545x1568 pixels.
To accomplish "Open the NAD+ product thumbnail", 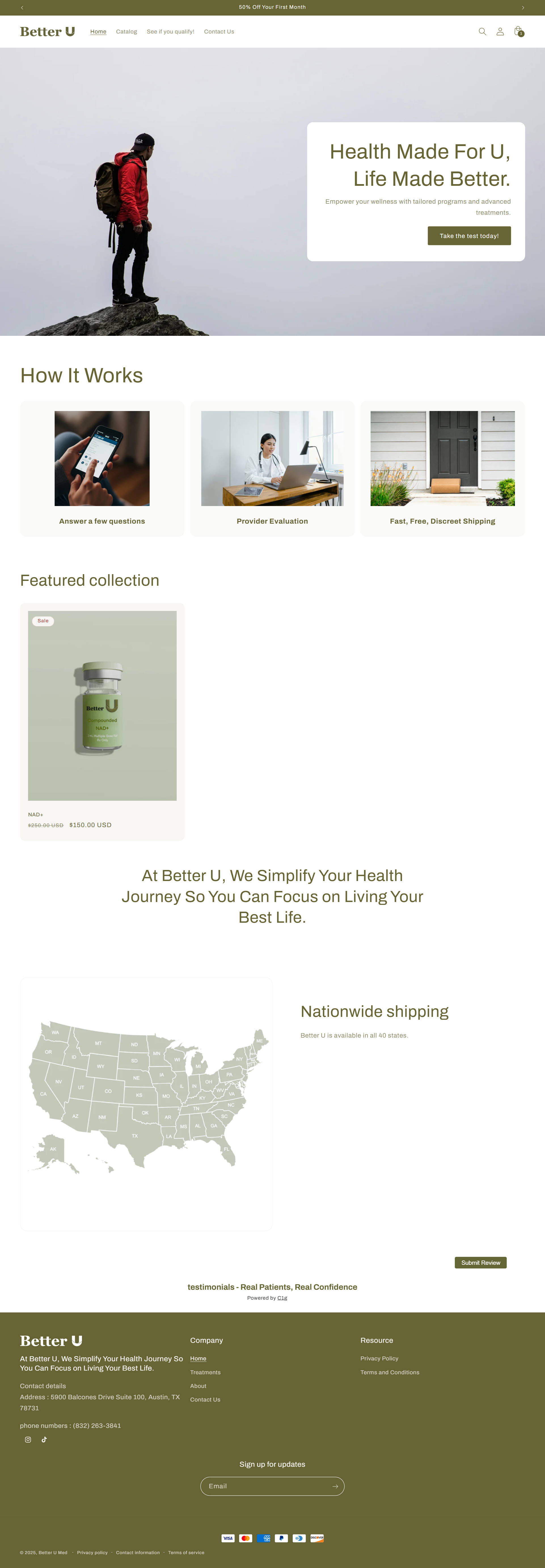I will coord(102,705).
